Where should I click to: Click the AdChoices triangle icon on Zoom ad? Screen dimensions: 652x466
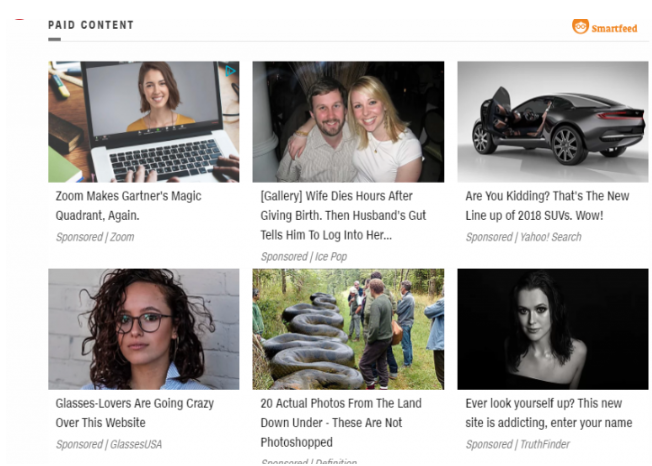tap(230, 71)
